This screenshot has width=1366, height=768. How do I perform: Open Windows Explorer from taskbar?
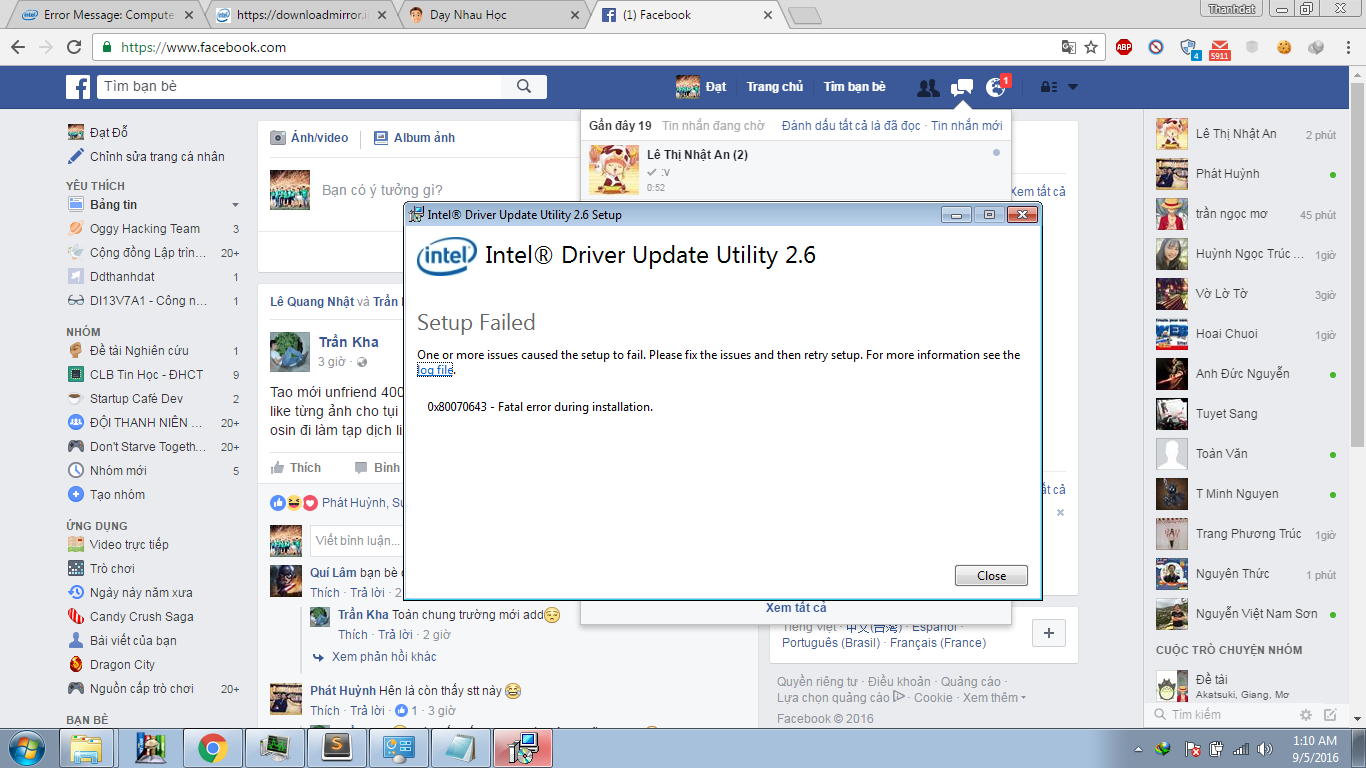click(85, 748)
